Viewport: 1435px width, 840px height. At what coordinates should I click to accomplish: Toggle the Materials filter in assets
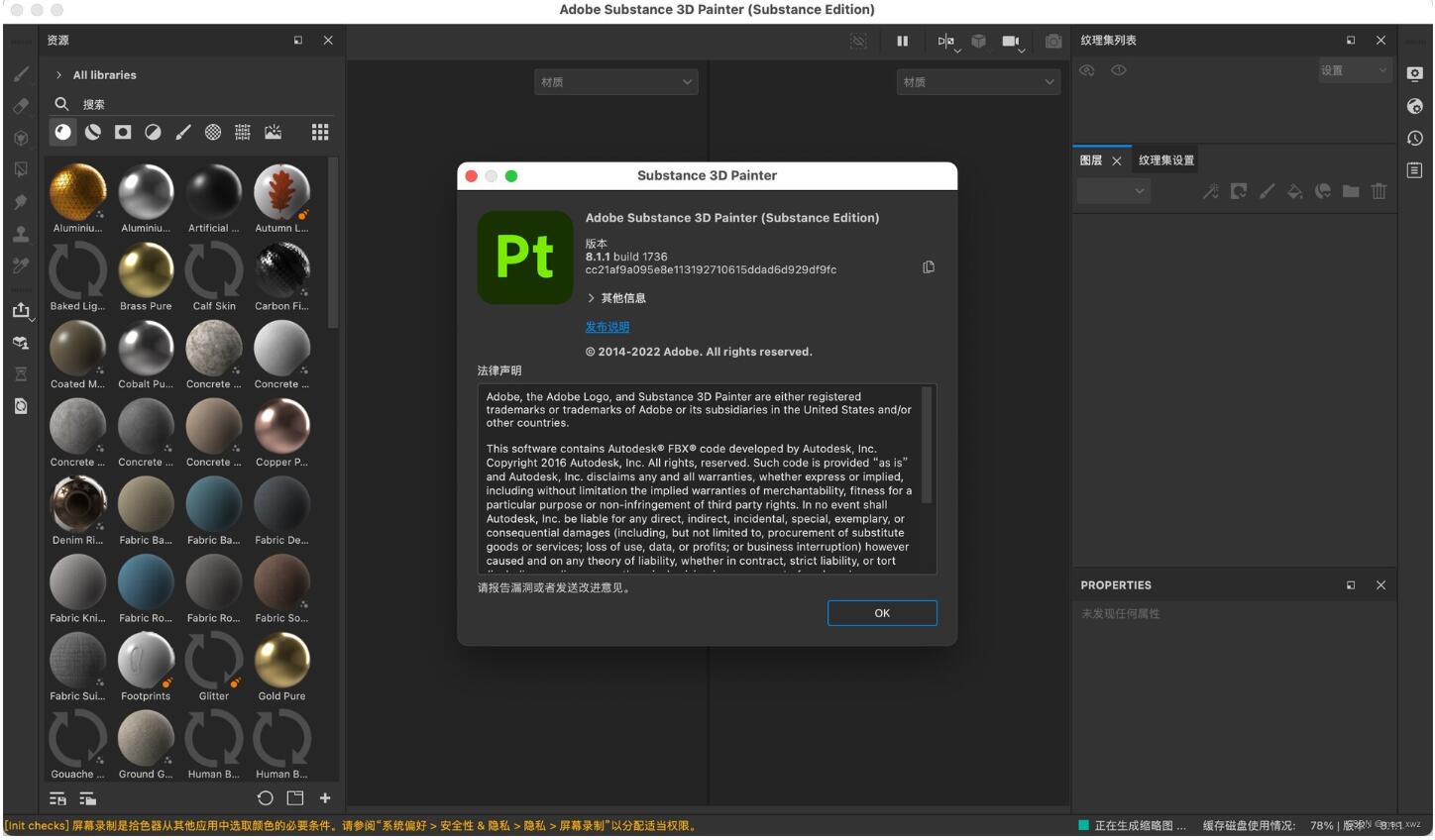pos(63,132)
